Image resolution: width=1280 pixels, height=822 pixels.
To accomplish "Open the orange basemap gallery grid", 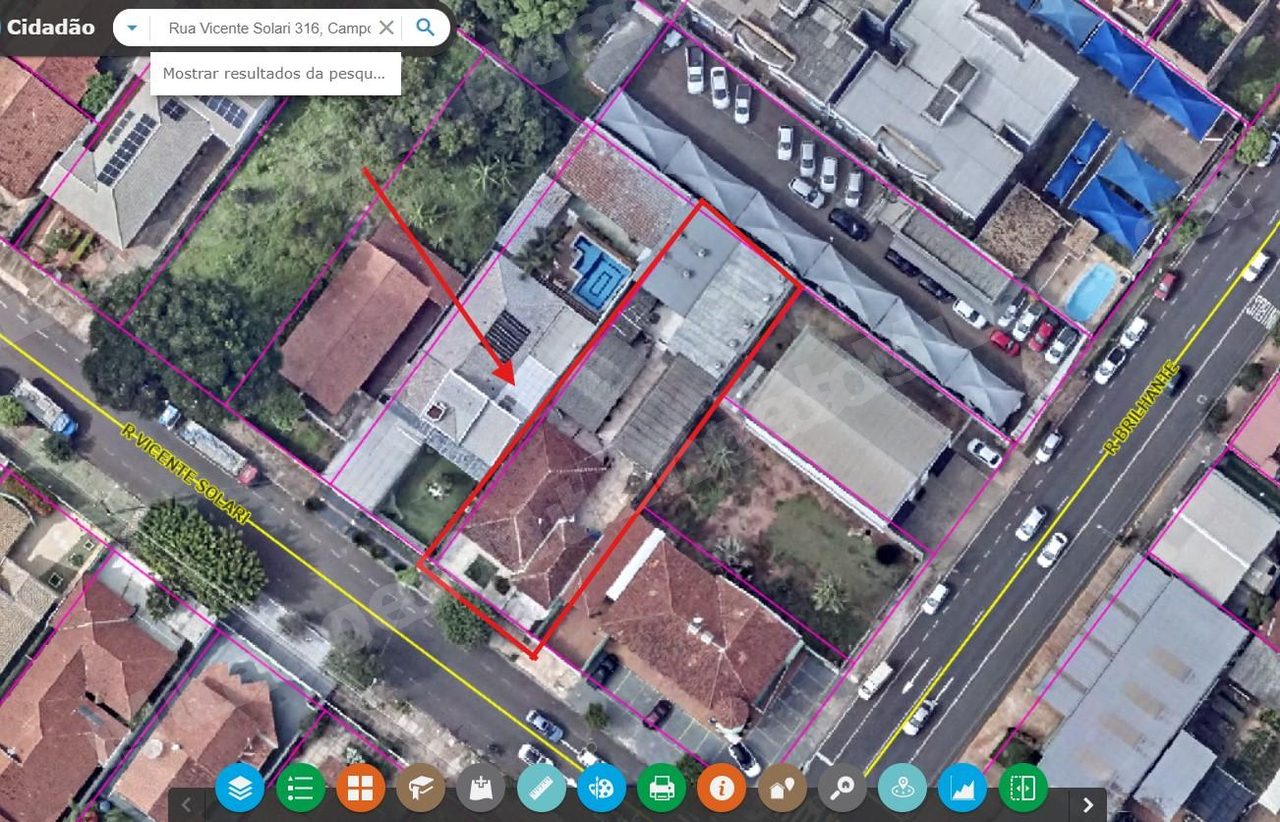I will click(360, 788).
